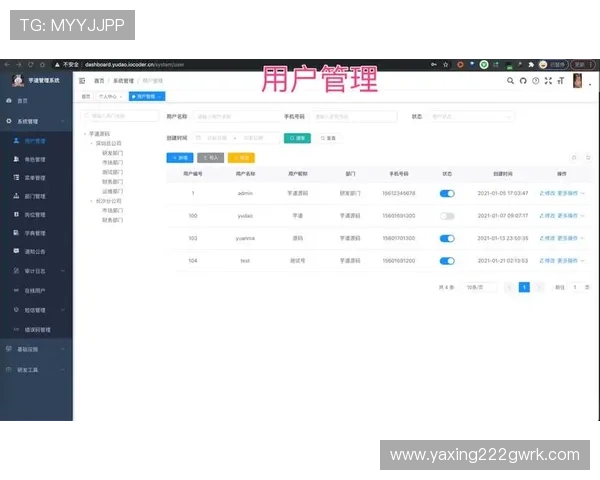Screen dimensions: 600x480
Task: Click the user avatar in the header
Action: click(577, 81)
